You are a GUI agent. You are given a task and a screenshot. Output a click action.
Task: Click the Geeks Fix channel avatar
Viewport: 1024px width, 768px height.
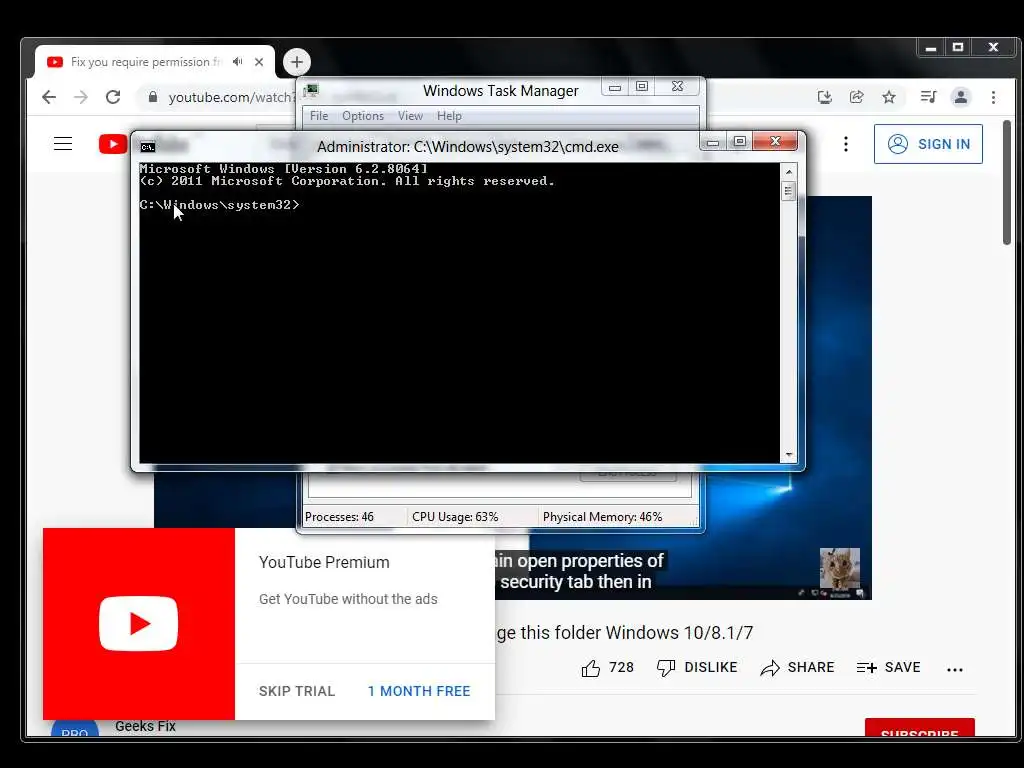coord(74,727)
